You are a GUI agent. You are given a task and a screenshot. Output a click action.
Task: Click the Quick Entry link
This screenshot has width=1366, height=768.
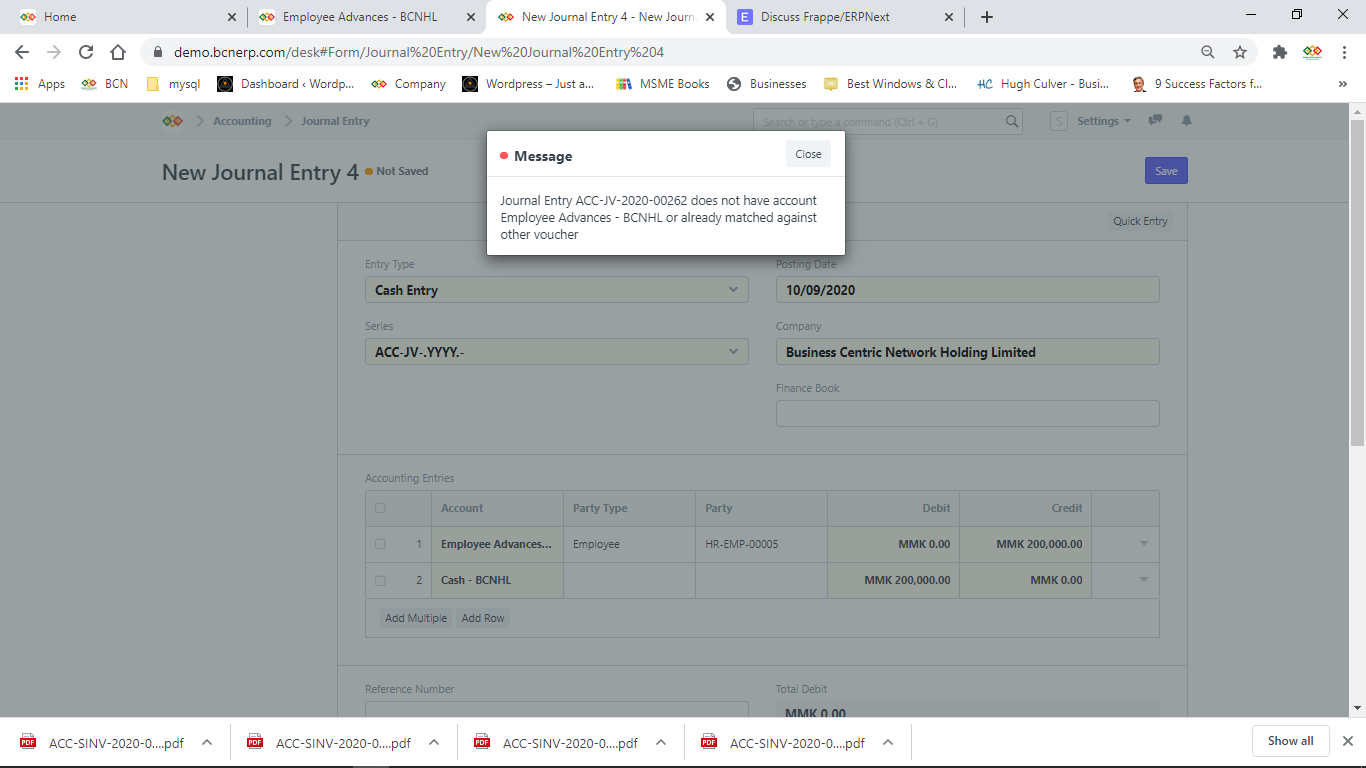tap(1140, 221)
